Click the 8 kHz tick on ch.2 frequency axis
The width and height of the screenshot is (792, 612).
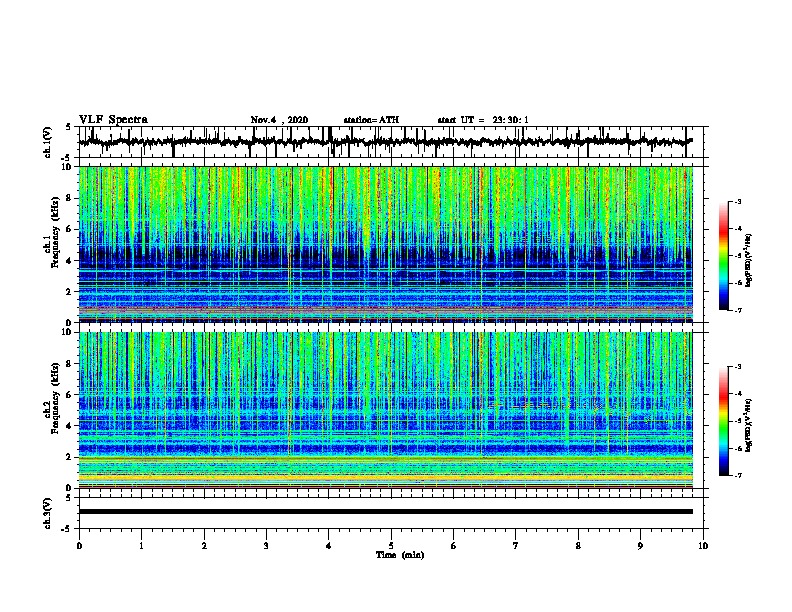click(69, 364)
